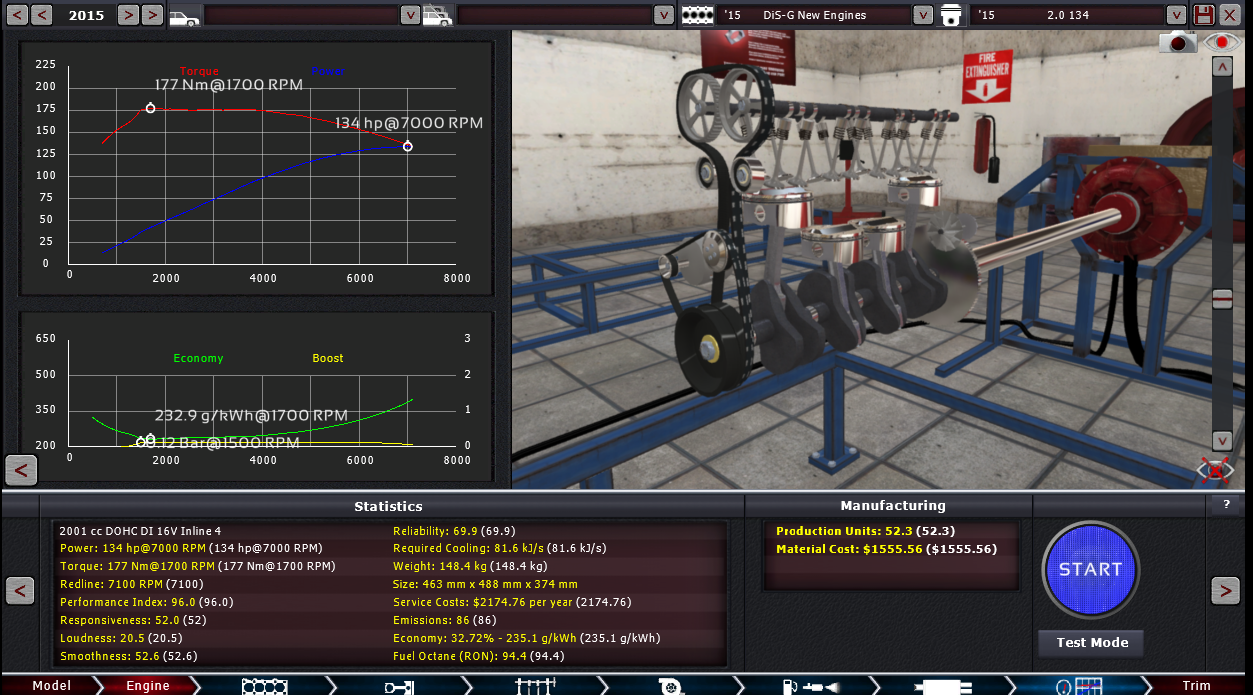The image size is (1253, 695).
Task: Expand the car model dropdown
Action: 409,15
